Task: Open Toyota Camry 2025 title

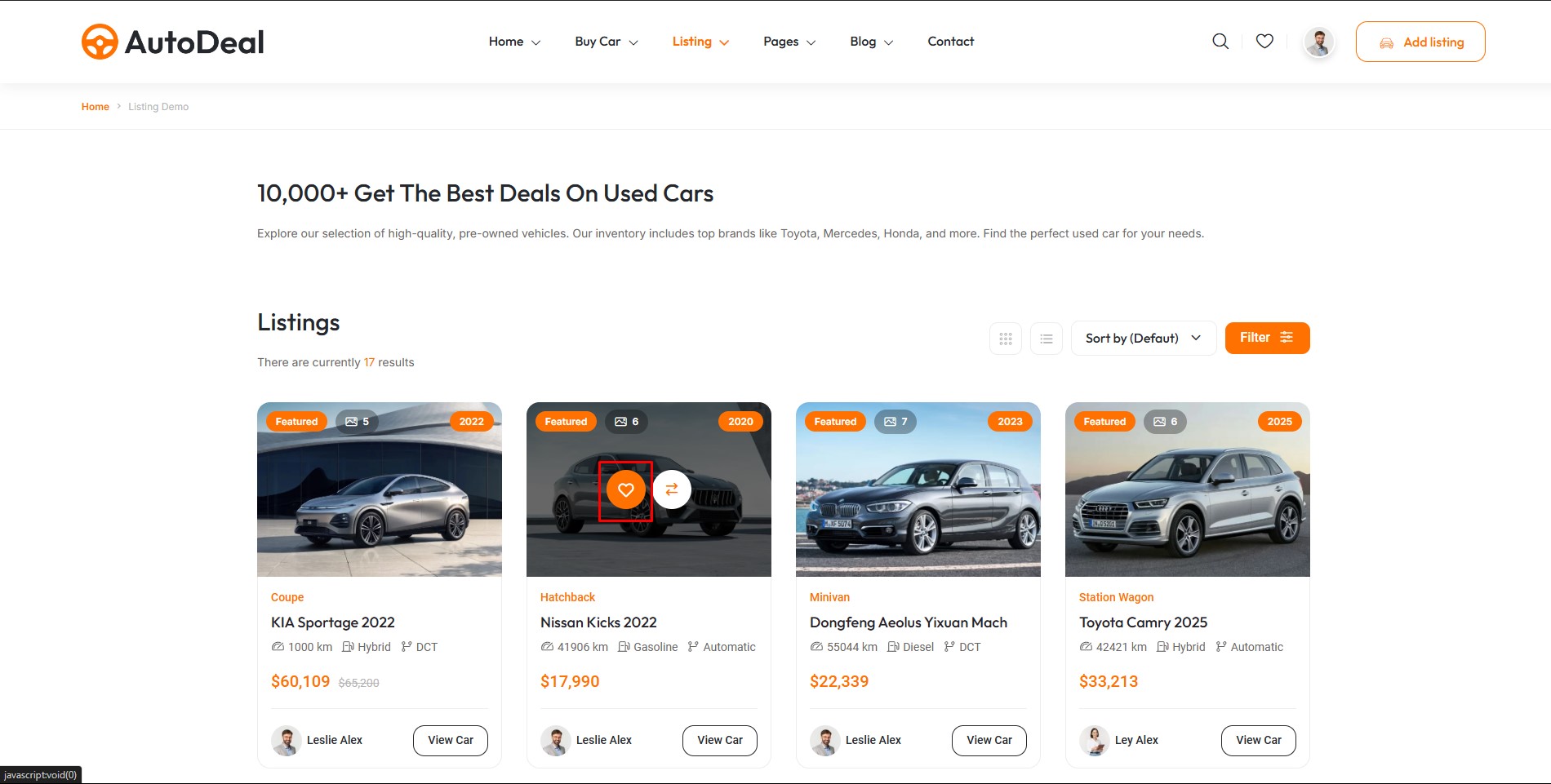Action: 1143,622
